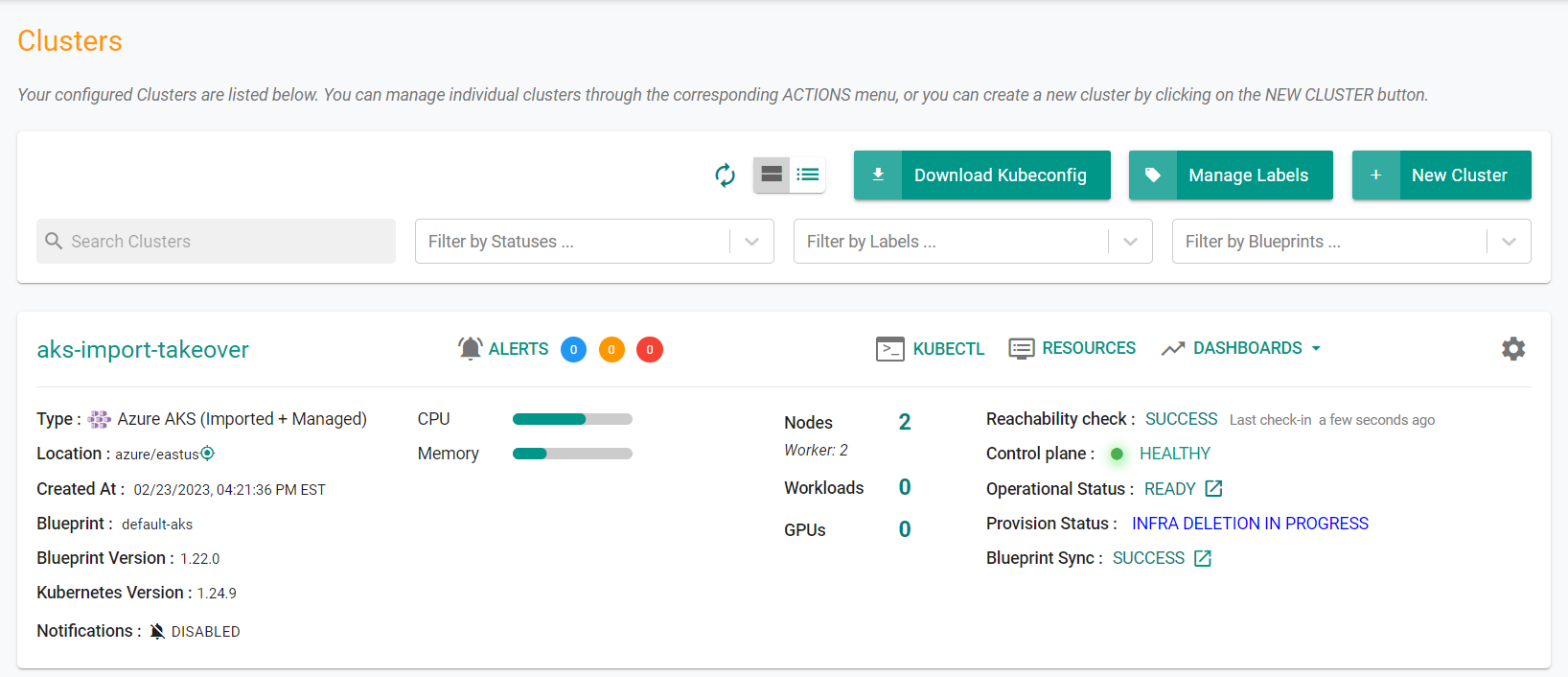
Task: Click the green Control plane health indicator
Action: click(x=1117, y=454)
